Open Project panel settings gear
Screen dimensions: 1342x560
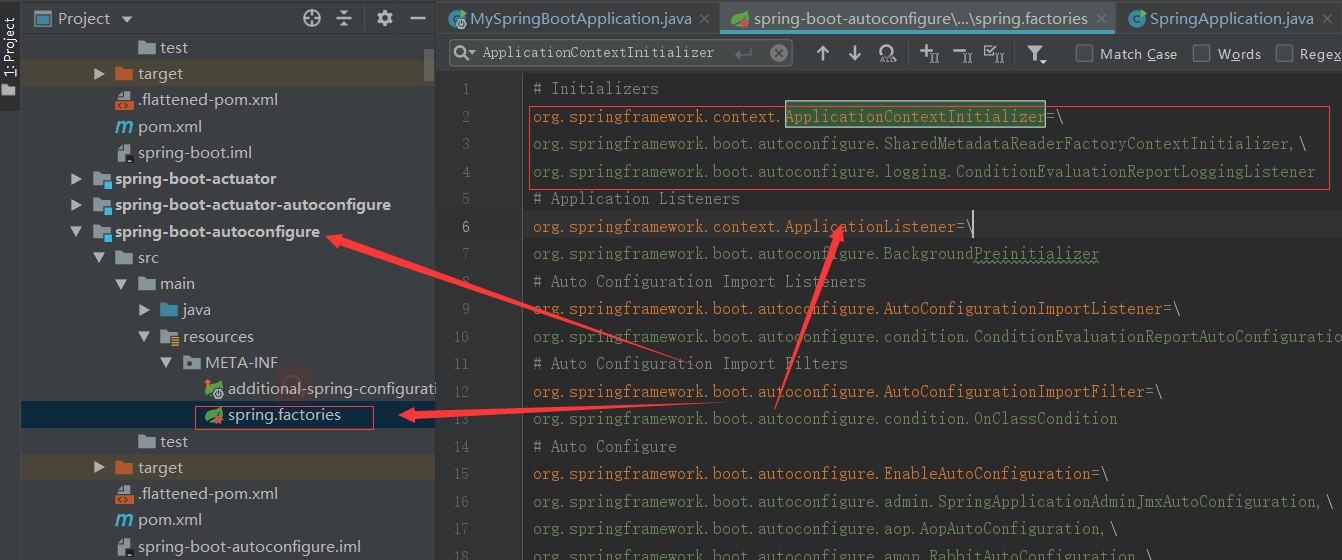(x=385, y=18)
